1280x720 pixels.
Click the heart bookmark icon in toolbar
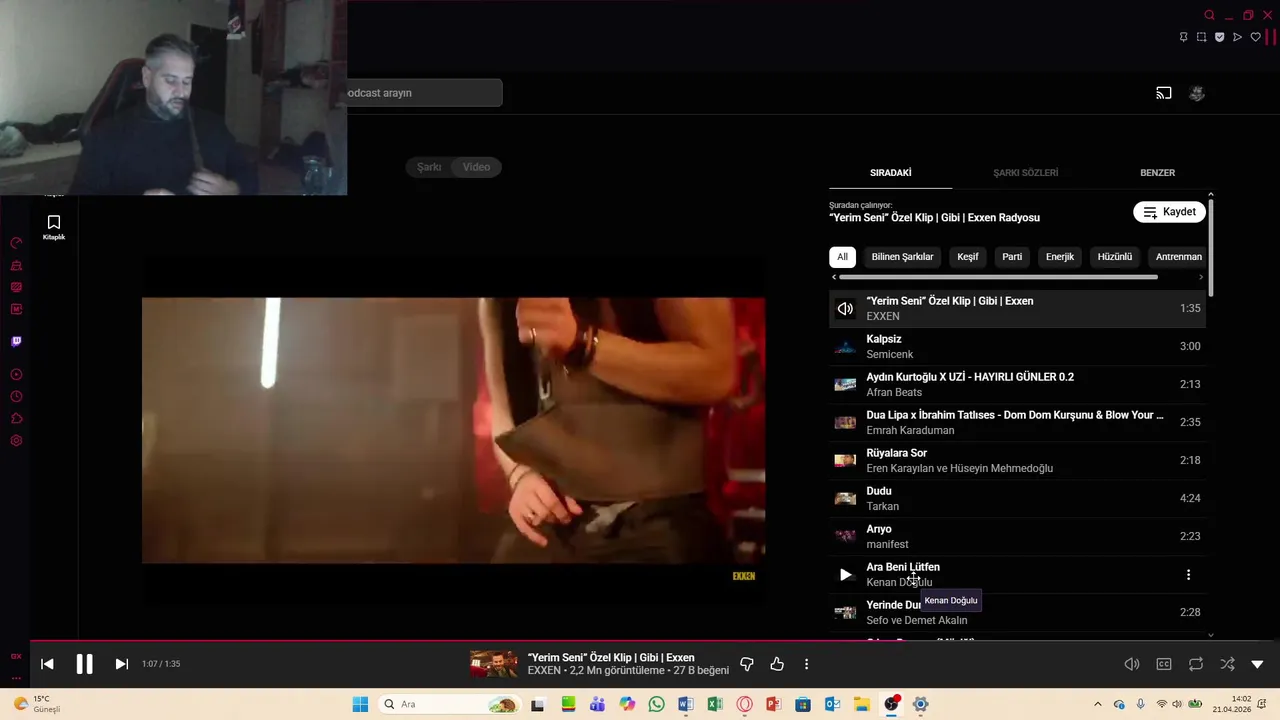click(1255, 37)
